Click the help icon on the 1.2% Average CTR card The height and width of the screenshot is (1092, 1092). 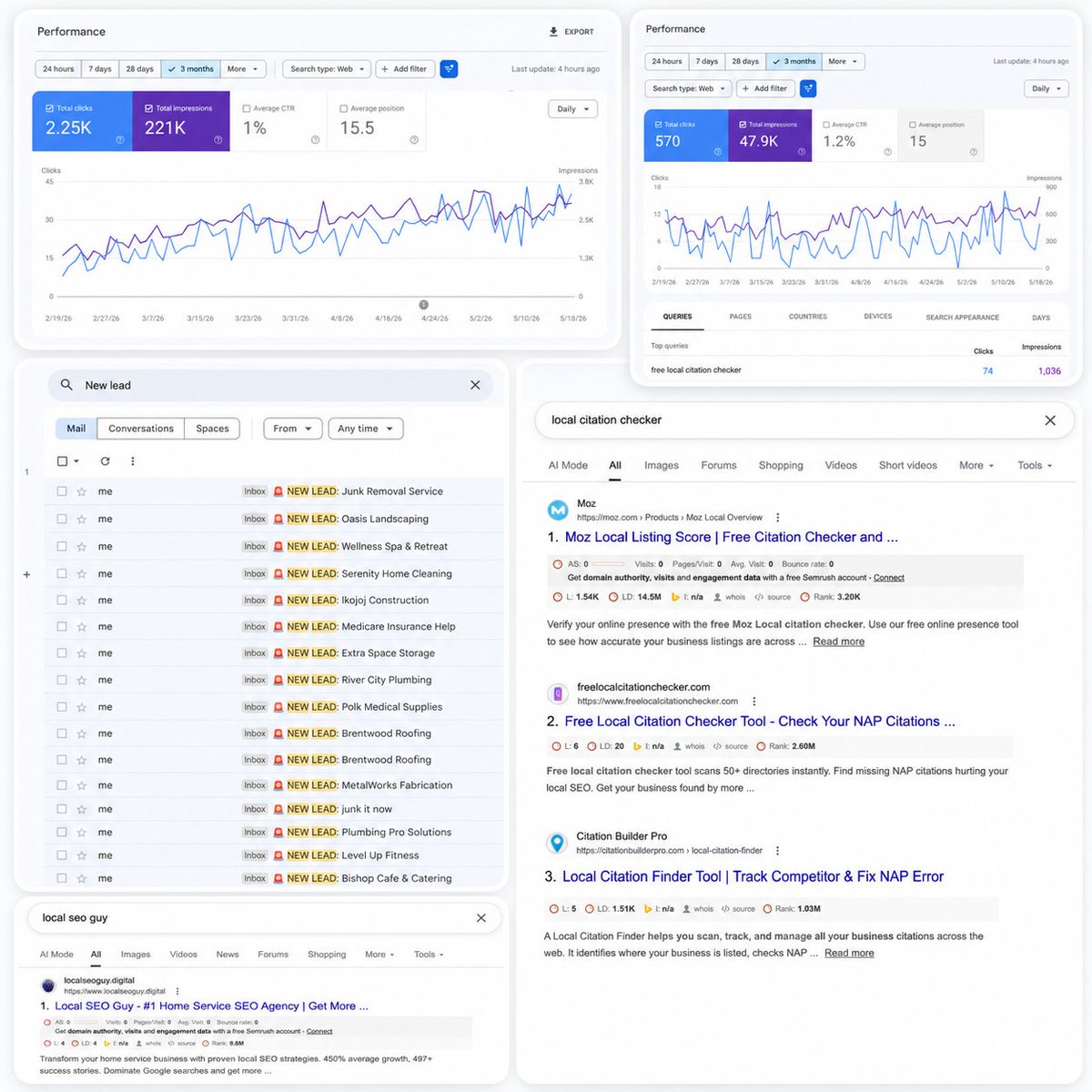pyautogui.click(x=887, y=152)
